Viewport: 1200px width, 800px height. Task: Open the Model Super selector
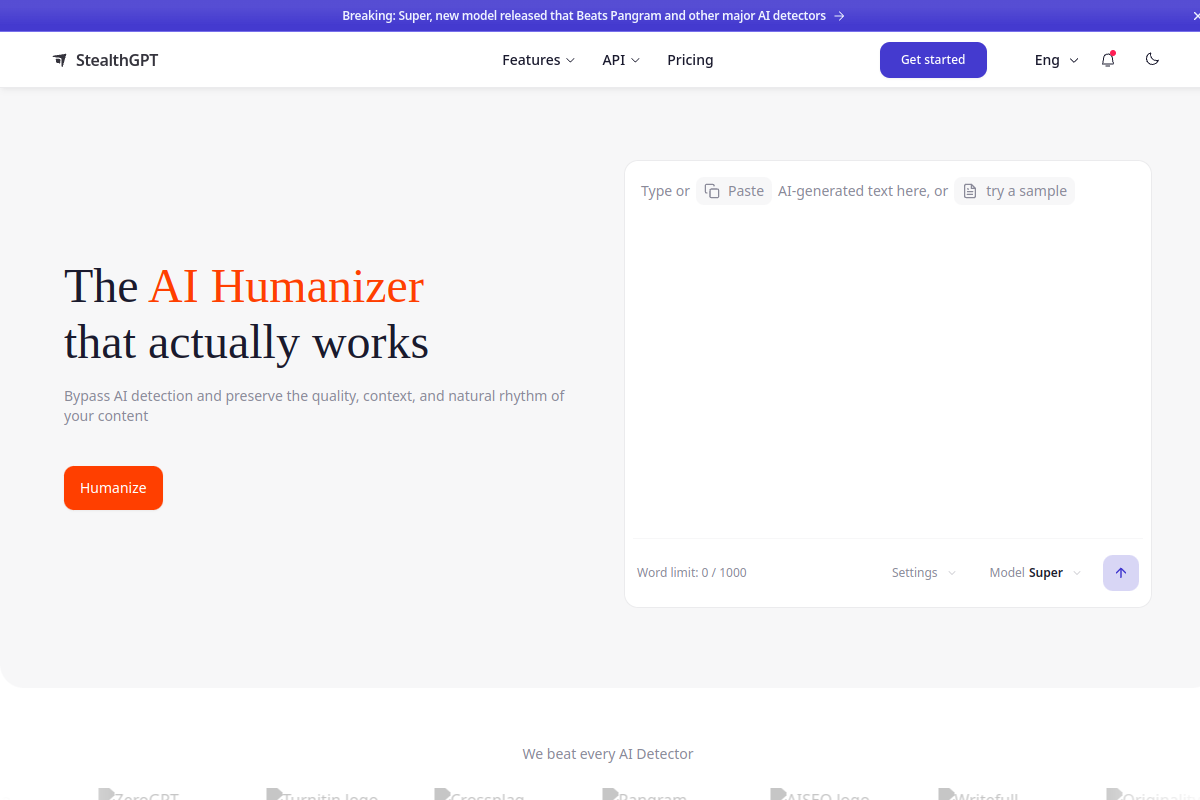(x=1035, y=573)
